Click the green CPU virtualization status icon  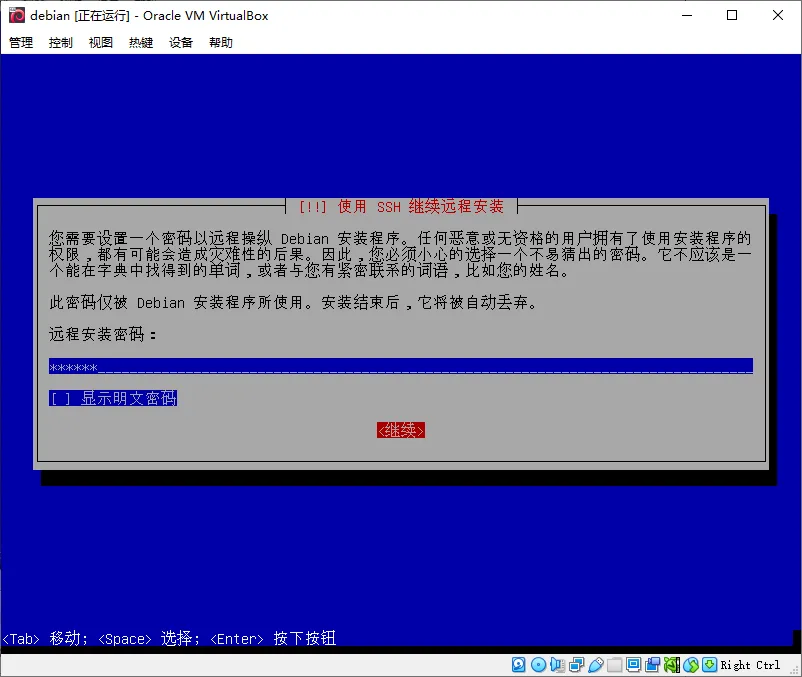[x=672, y=665]
